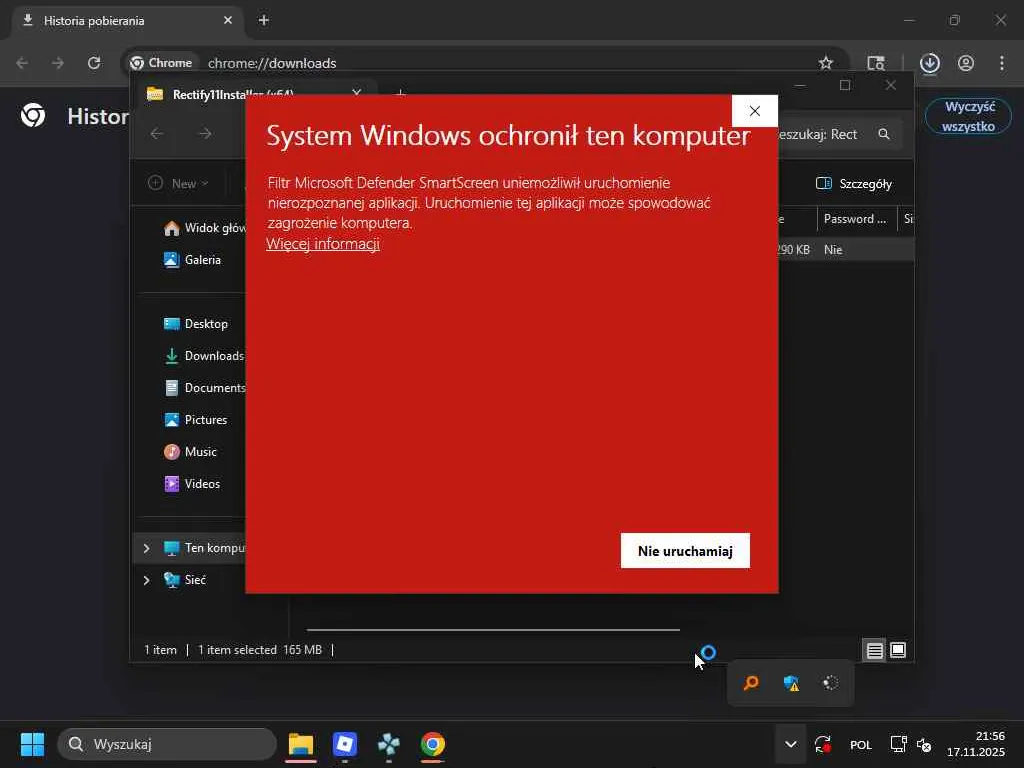Toggle the "Szczegóły" details pane

tap(854, 184)
